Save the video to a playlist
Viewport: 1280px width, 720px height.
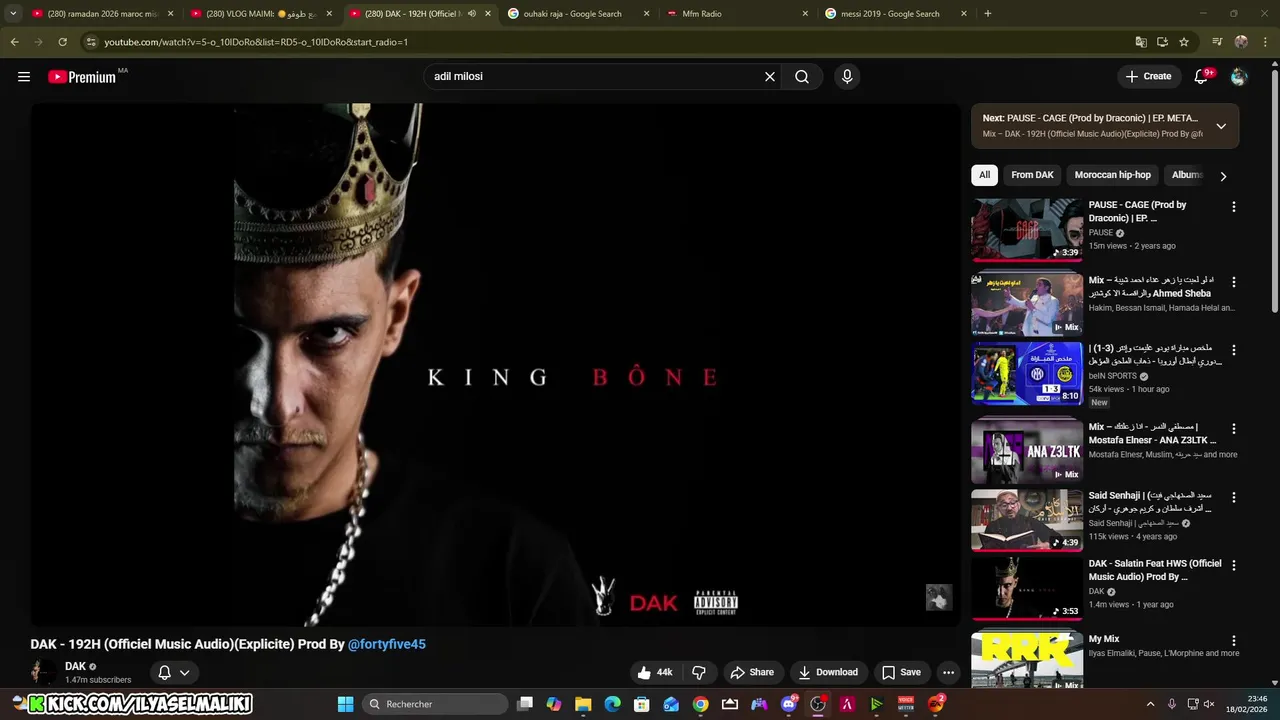[901, 673]
